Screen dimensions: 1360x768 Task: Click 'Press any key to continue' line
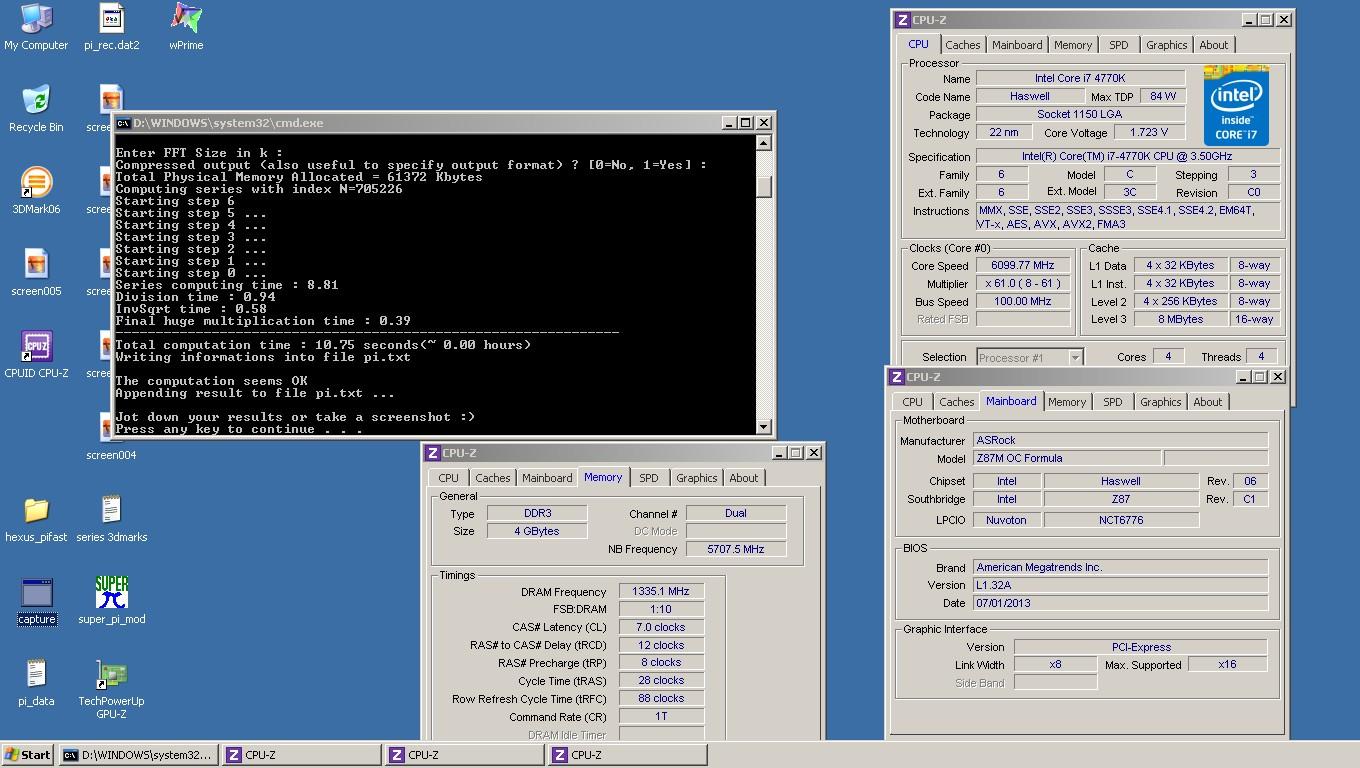click(238, 429)
